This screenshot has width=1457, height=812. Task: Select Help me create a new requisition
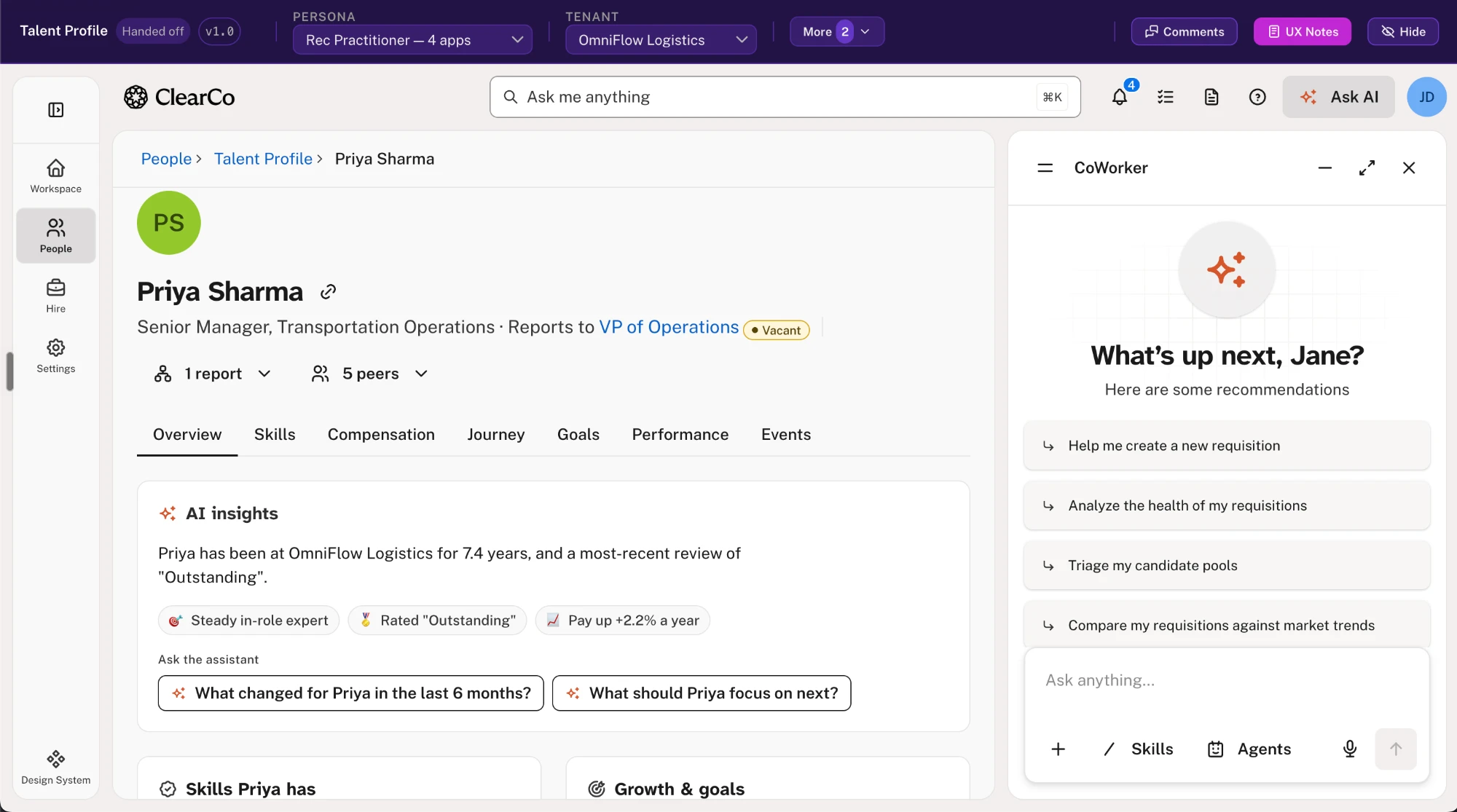pos(1227,446)
